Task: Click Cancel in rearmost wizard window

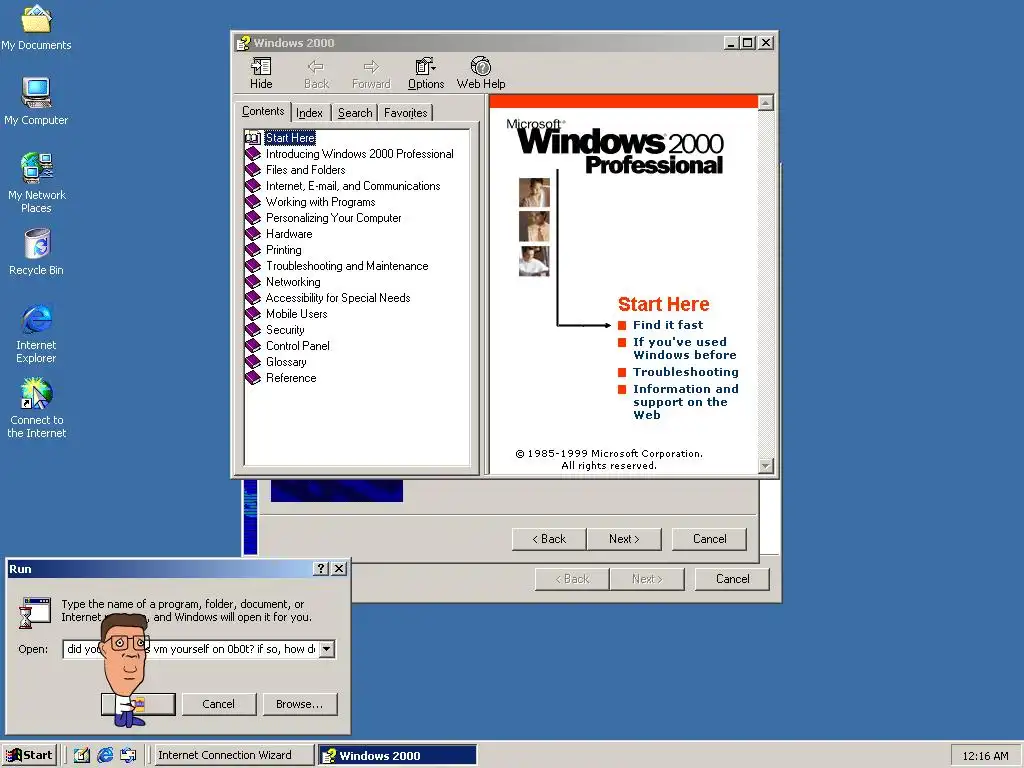Action: tap(732, 579)
